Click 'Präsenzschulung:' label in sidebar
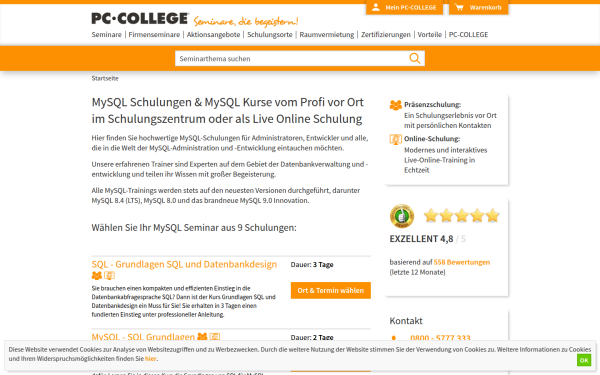Viewport: 600px width, 375px height. click(x=432, y=104)
